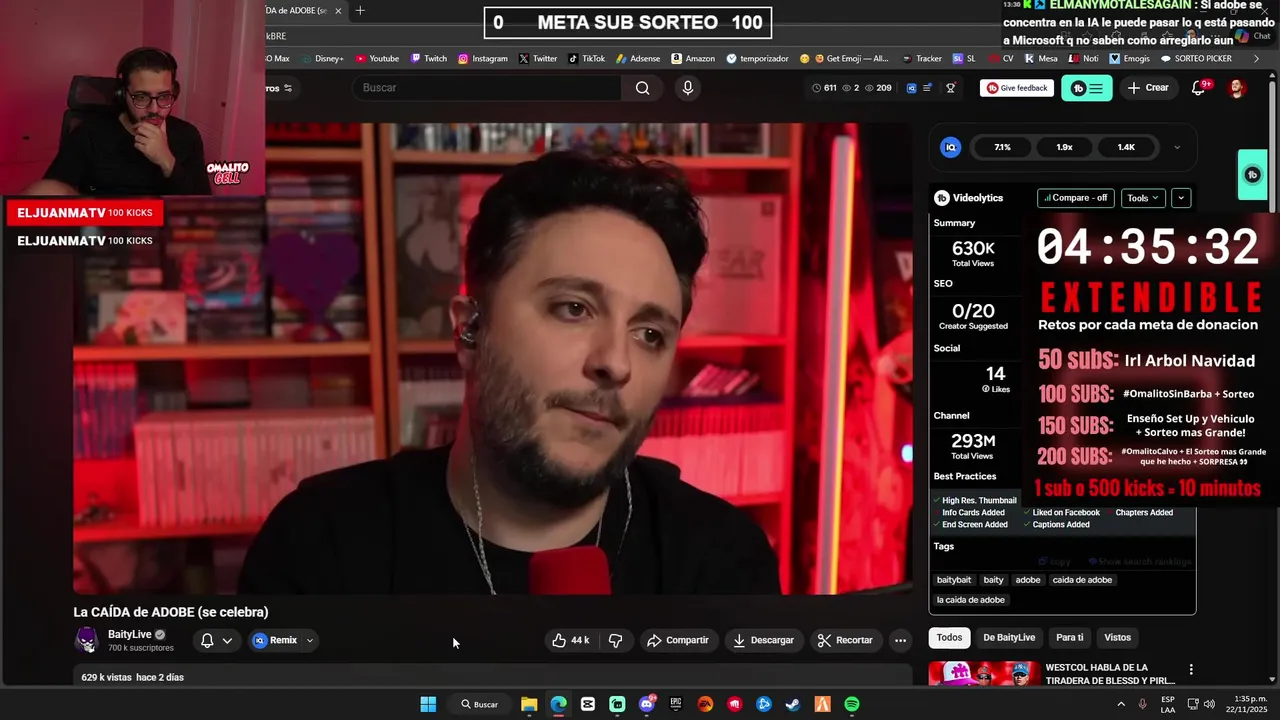This screenshot has width=1280, height=720.
Task: Select the Todos filter chip
Action: 949,637
